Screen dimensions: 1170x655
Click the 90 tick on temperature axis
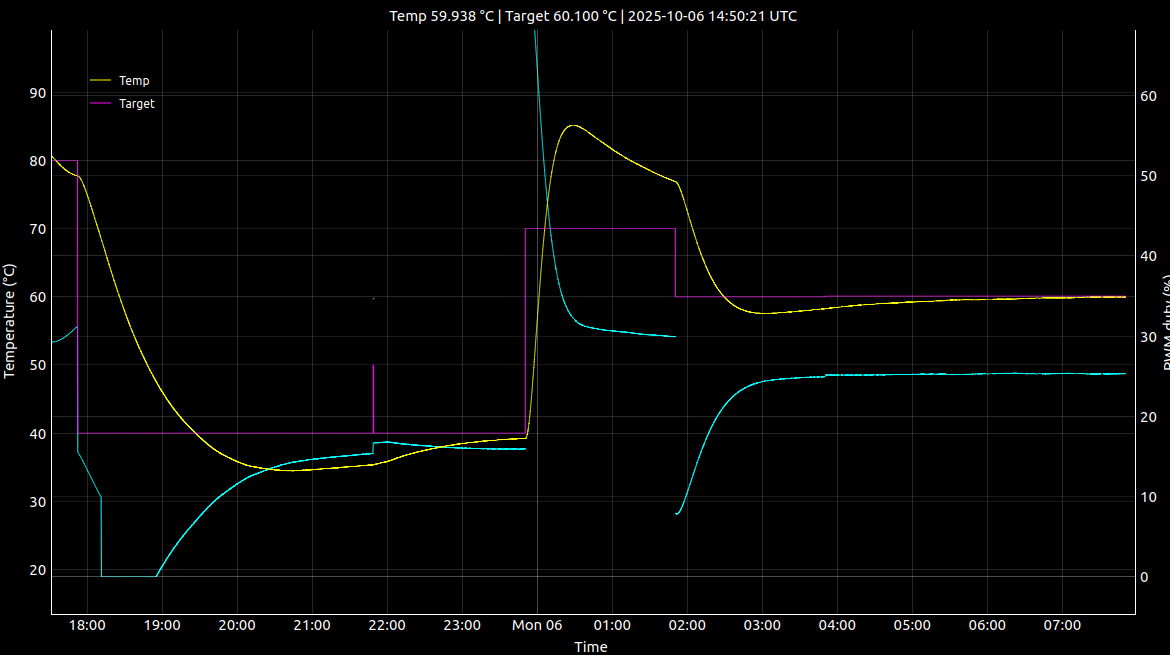click(37, 93)
